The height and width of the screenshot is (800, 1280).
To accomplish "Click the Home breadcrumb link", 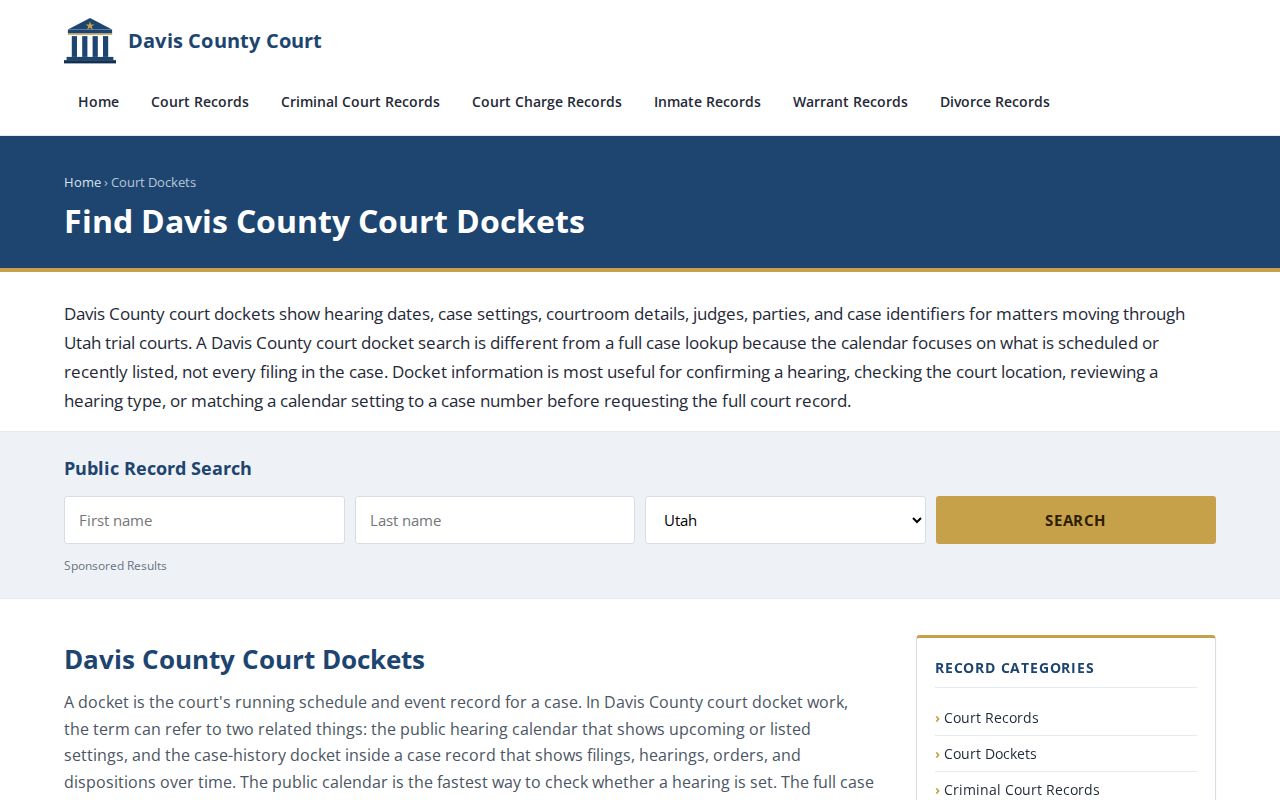I will [82, 182].
